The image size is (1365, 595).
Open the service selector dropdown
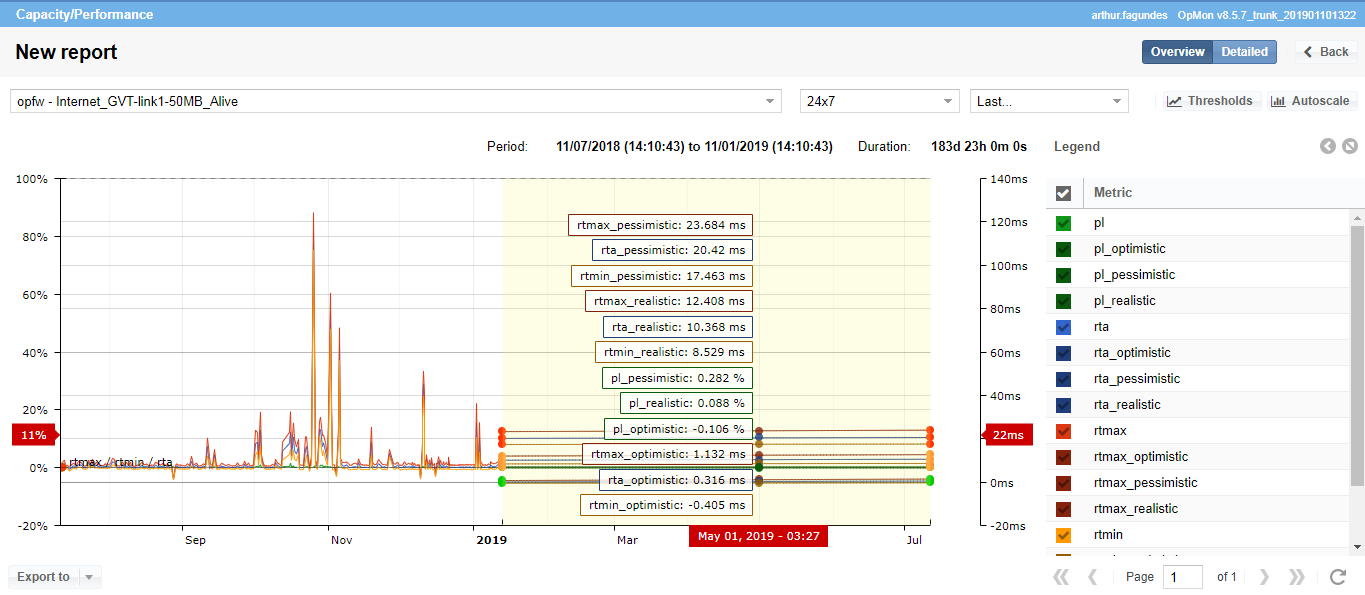(x=396, y=101)
